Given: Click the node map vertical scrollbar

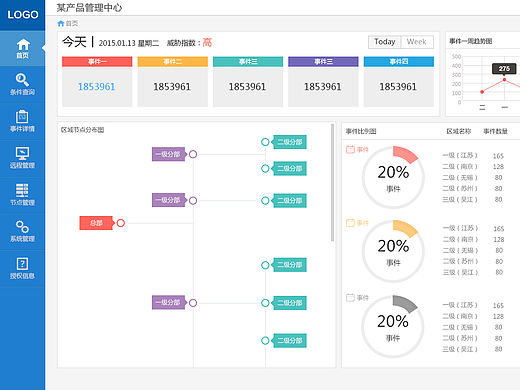Looking at the screenshot, I should (x=332, y=183).
